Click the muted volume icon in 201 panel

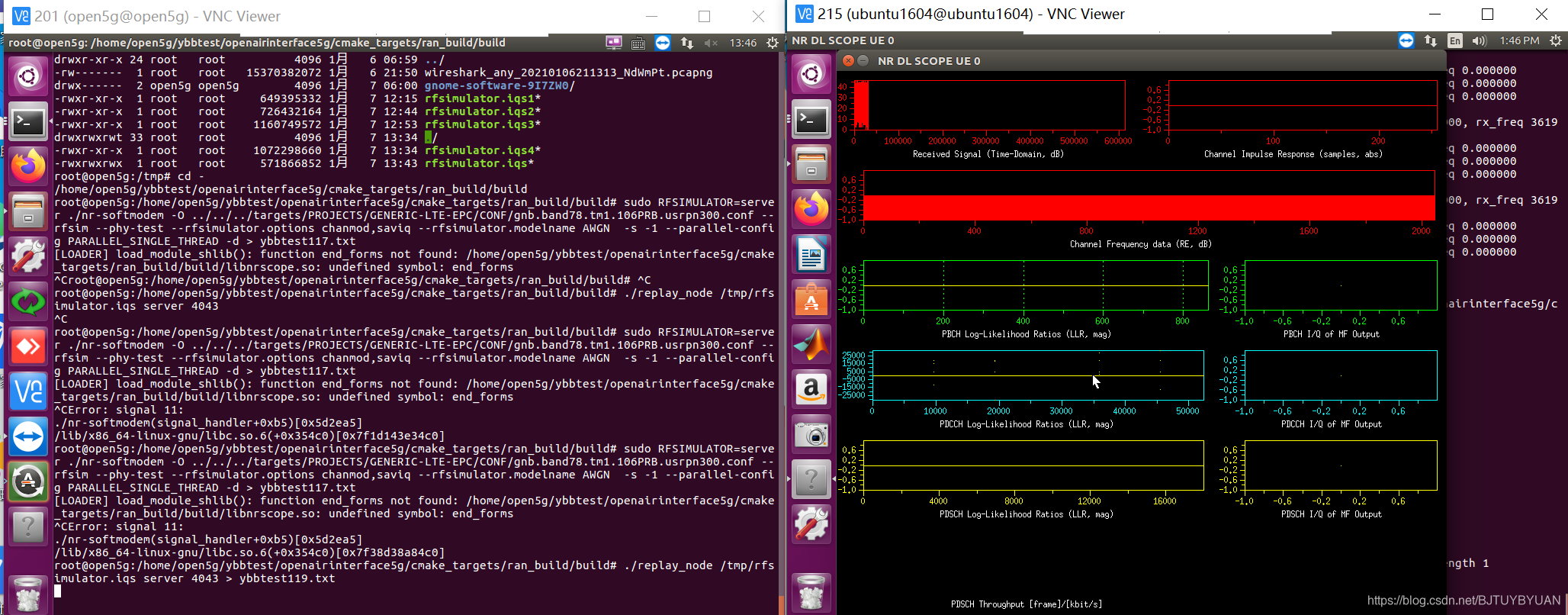click(711, 43)
